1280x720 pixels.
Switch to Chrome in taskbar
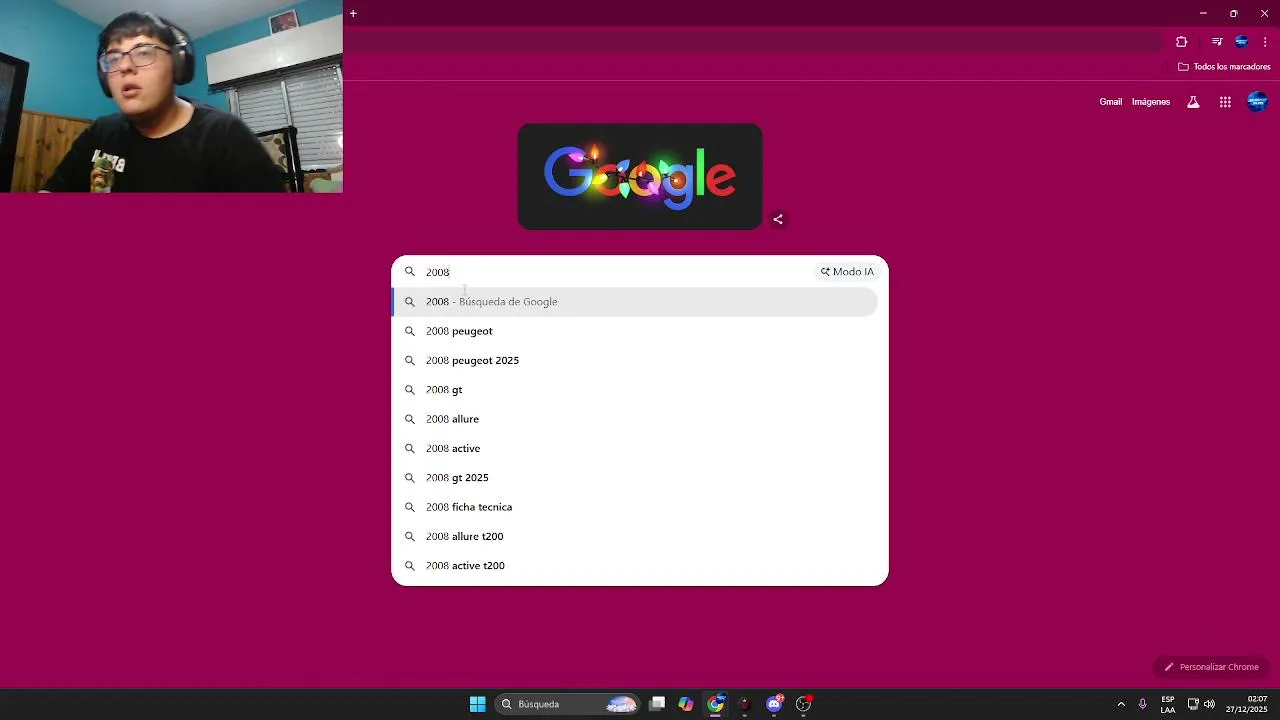pyautogui.click(x=716, y=704)
